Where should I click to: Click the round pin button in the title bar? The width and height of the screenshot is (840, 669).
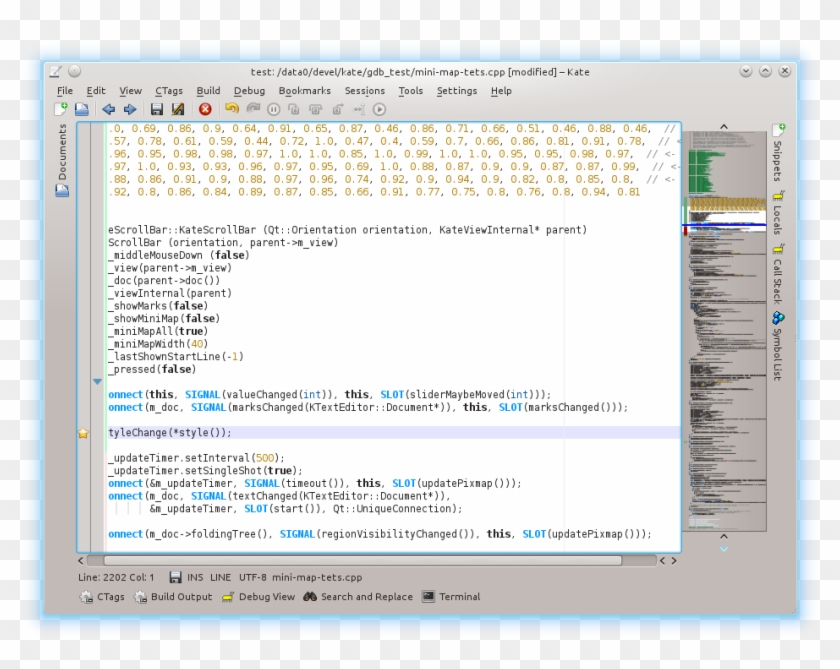[74, 71]
